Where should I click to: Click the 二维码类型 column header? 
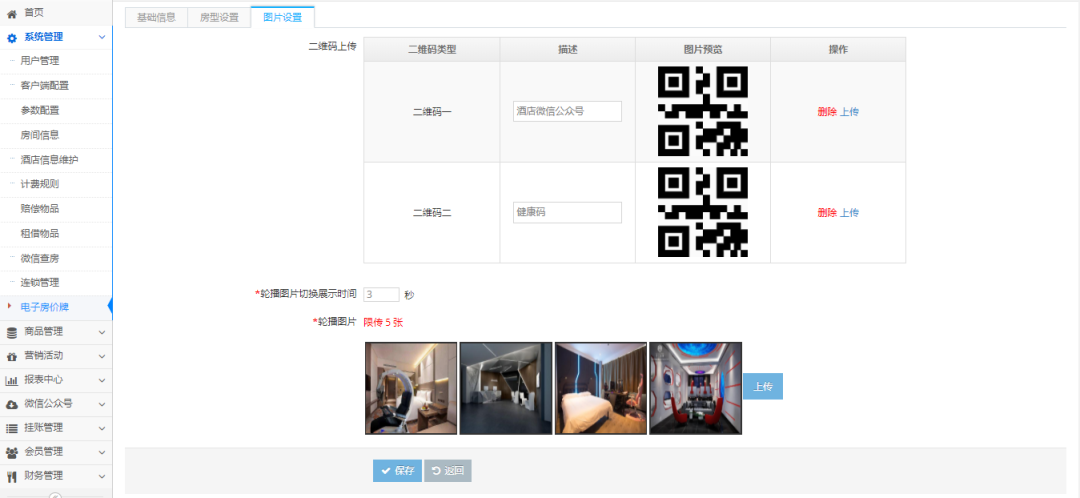click(432, 50)
